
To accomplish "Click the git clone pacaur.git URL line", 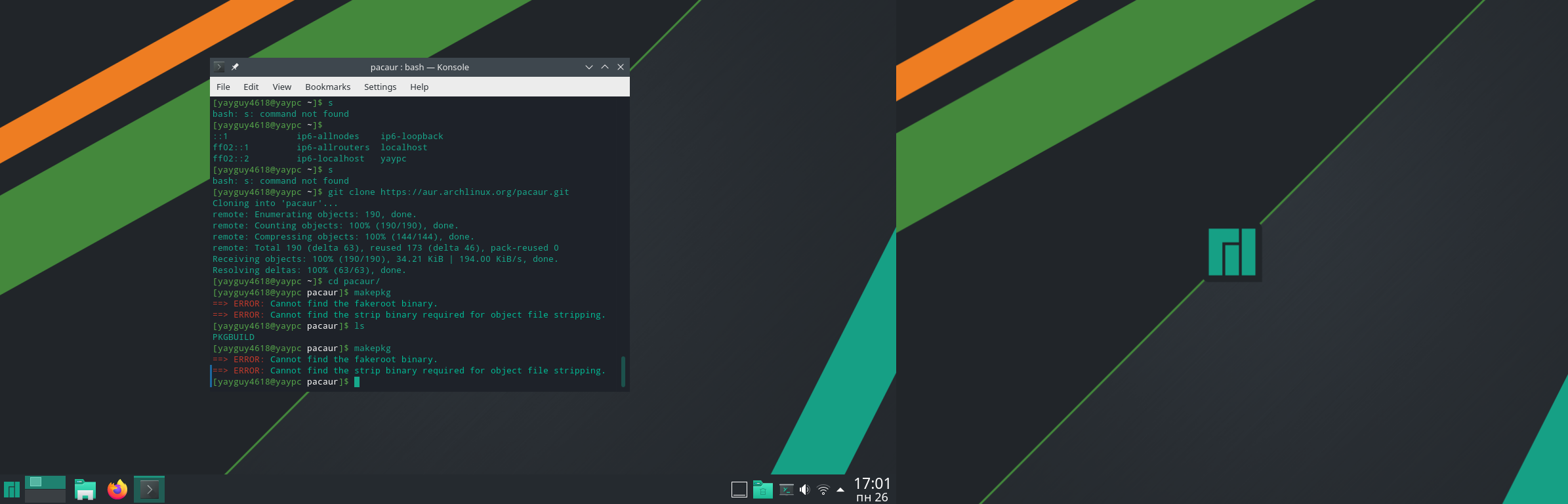I will 391,192.
